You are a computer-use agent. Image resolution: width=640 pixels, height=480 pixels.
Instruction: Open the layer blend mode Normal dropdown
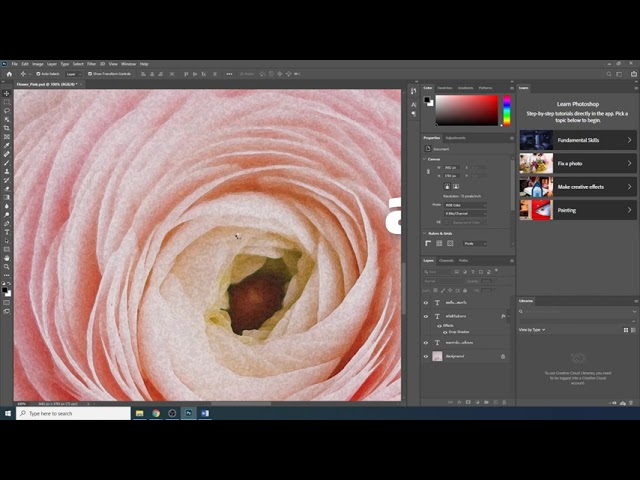coord(443,281)
